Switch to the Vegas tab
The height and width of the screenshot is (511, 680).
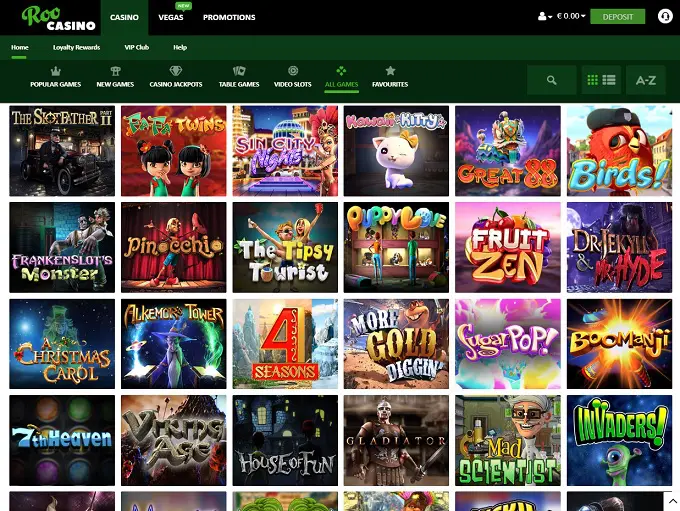pyautogui.click(x=171, y=17)
